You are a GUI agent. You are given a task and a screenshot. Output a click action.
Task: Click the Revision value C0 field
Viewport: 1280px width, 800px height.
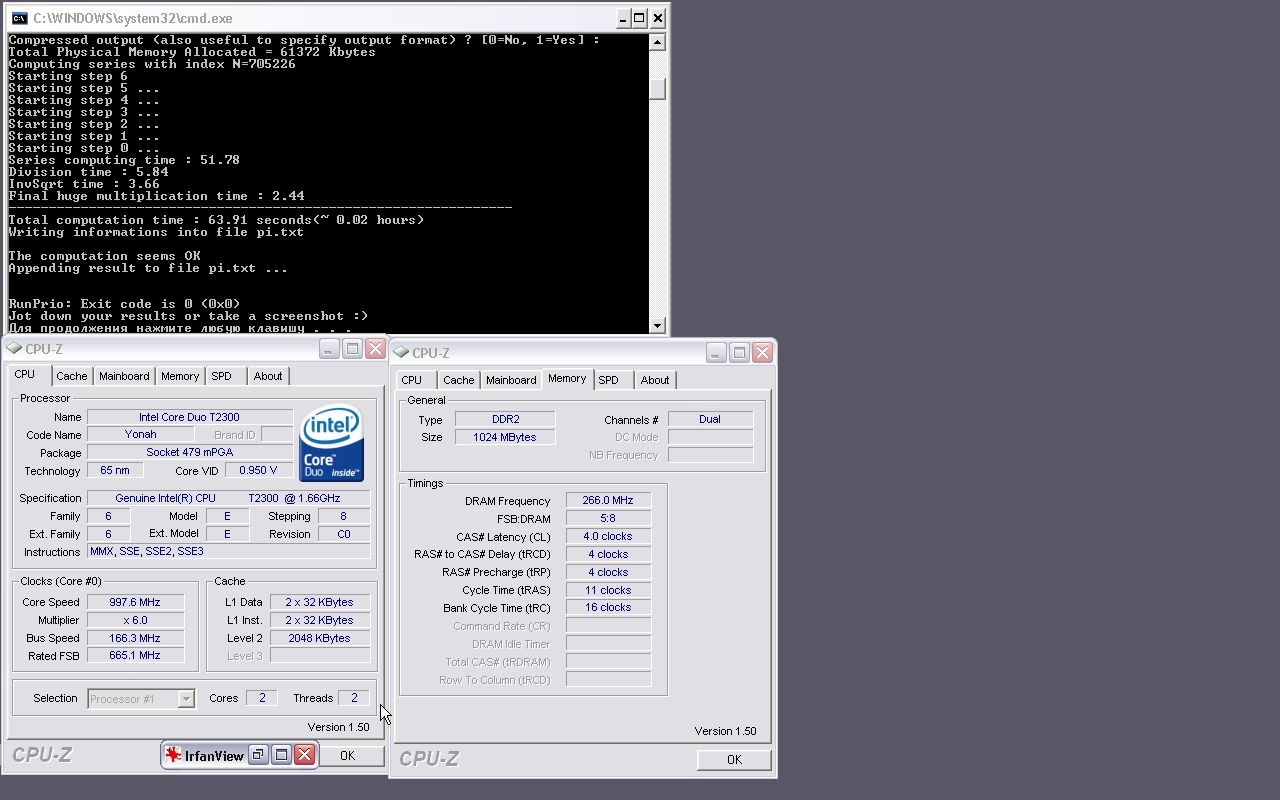click(344, 534)
